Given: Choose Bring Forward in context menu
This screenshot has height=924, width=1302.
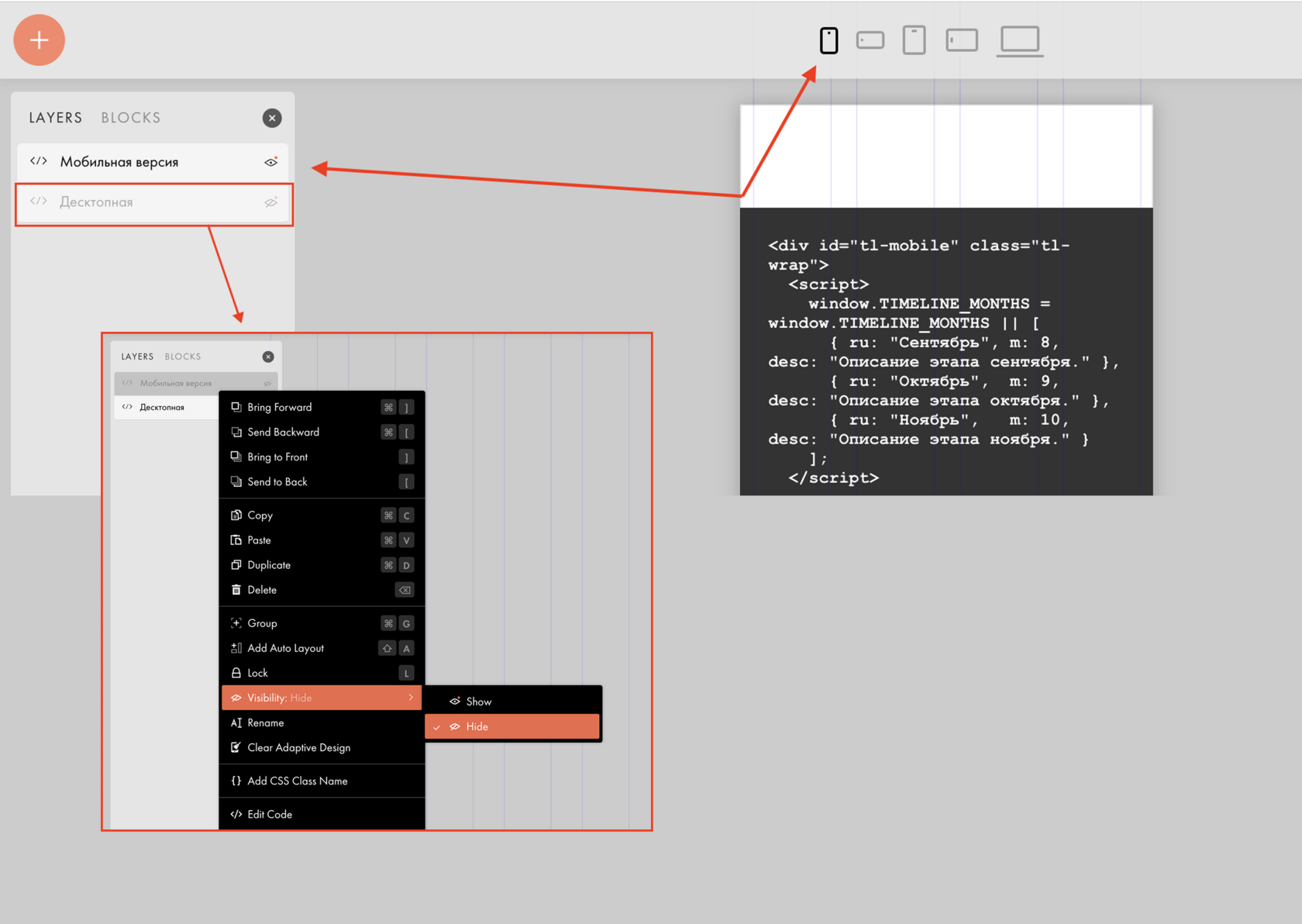Looking at the screenshot, I should 322,408.
